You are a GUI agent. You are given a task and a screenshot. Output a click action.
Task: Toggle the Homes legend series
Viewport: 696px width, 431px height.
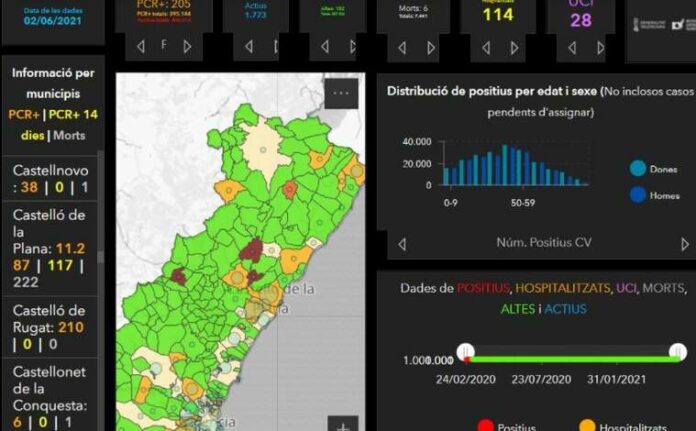click(638, 195)
